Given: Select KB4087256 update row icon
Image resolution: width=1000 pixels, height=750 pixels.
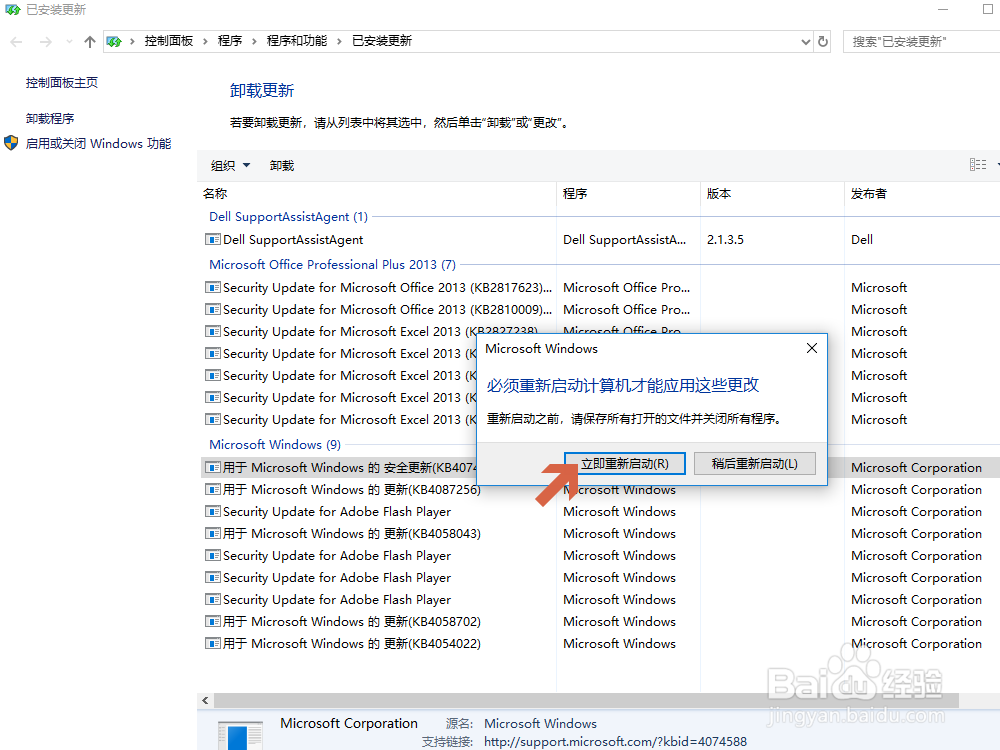Looking at the screenshot, I should pyautogui.click(x=212, y=490).
